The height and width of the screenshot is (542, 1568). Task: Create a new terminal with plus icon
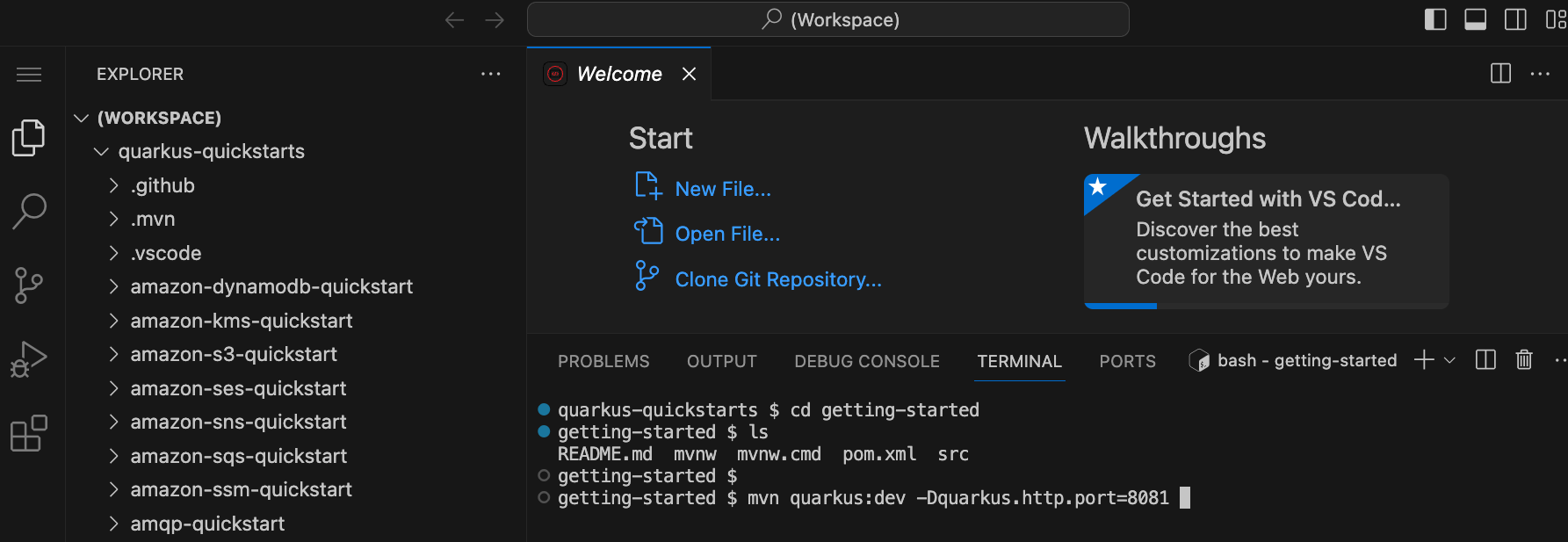(1424, 360)
